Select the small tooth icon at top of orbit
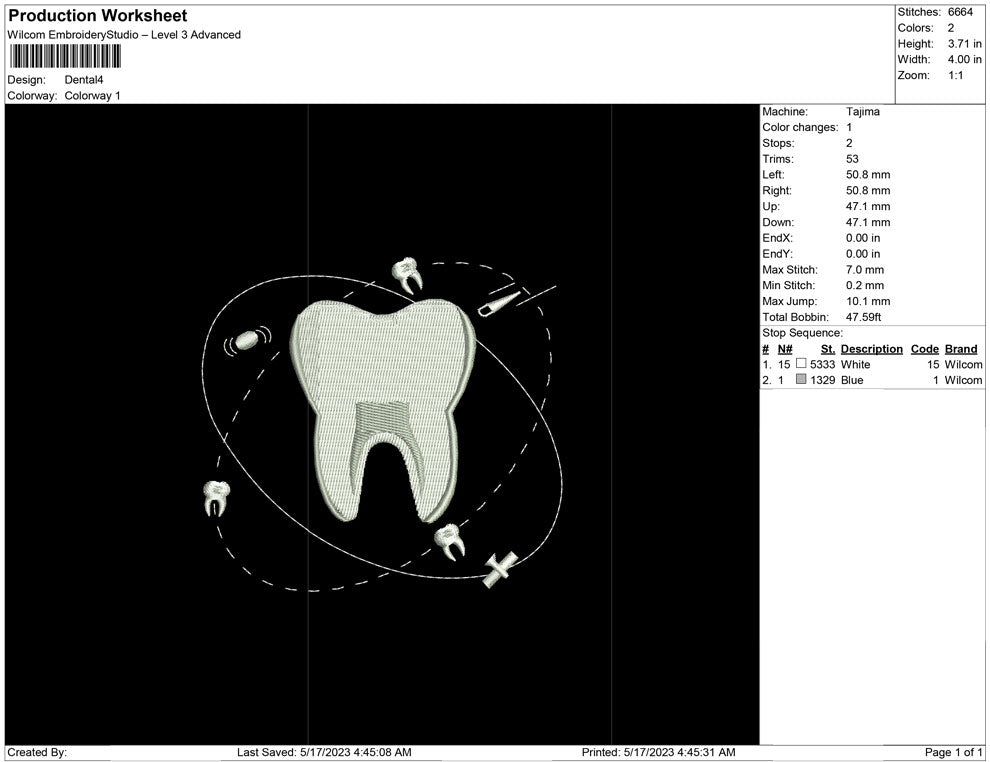 [408, 270]
